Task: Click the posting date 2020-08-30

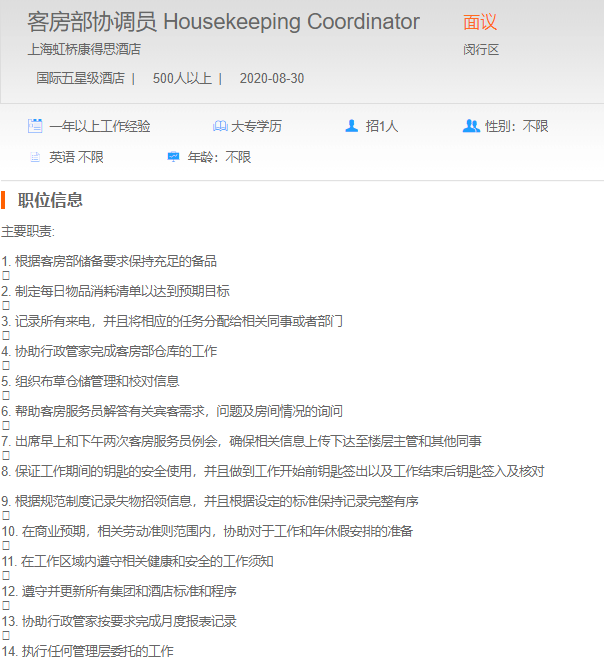Action: [x=272, y=78]
